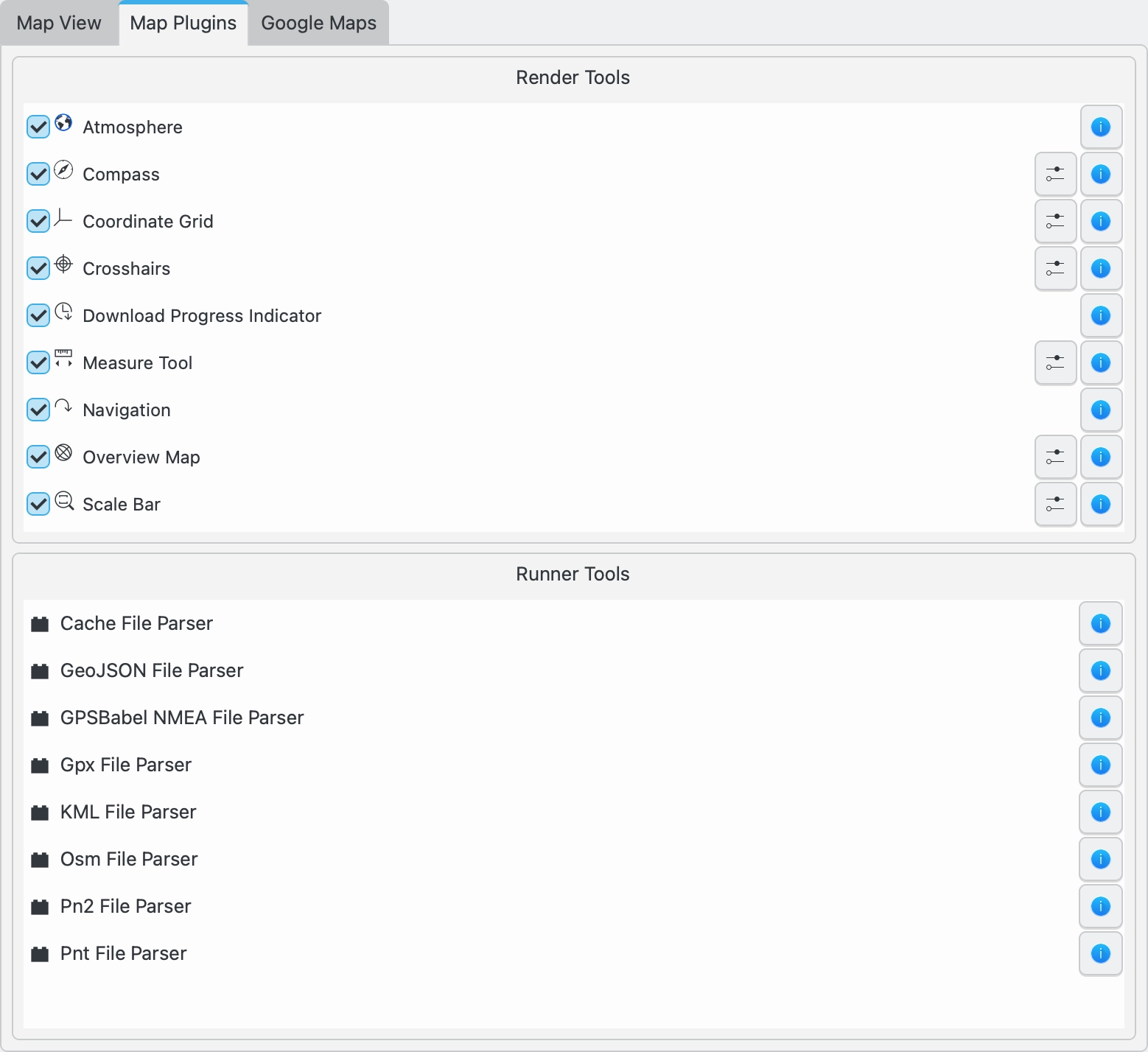Viewport: 1148px width, 1052px height.
Task: Open Crosshairs configure button
Action: click(1055, 268)
